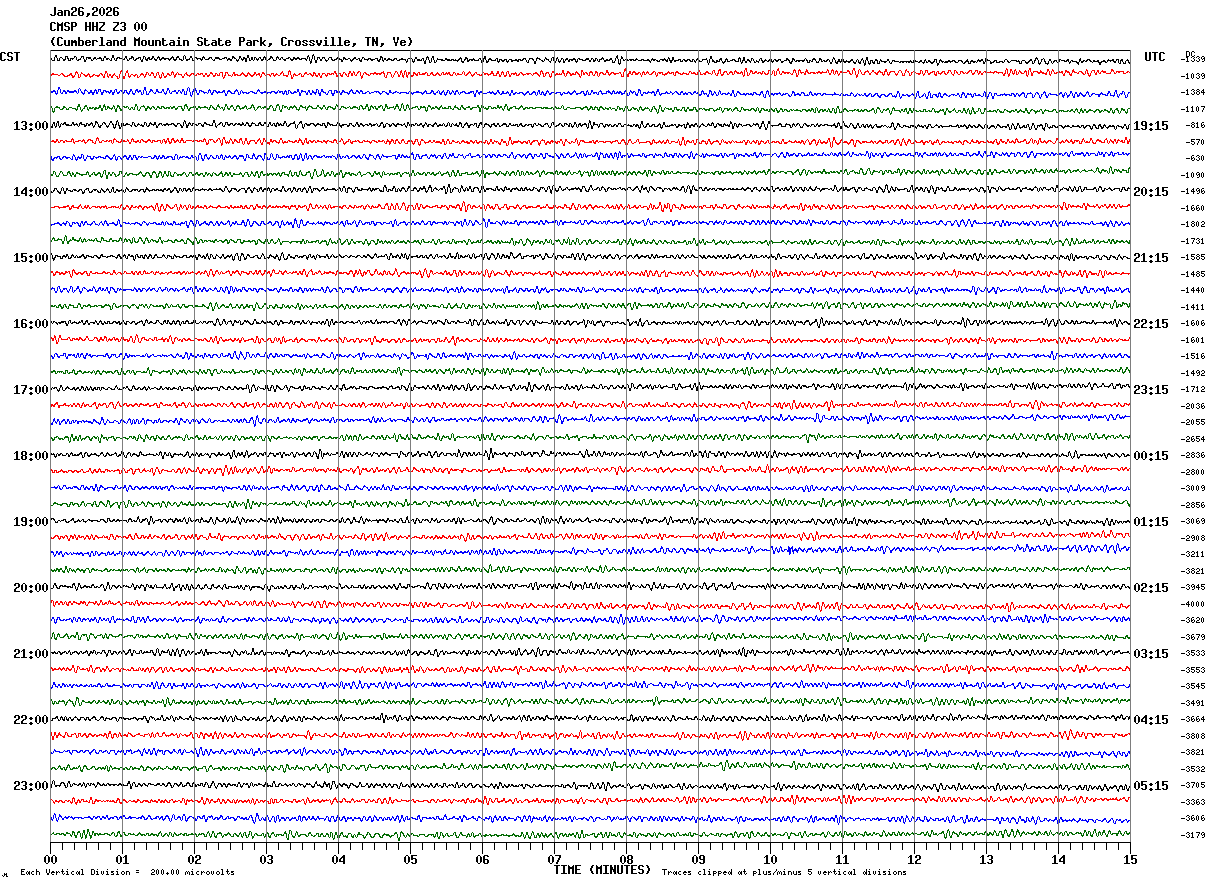The image size is (1210, 886).
Task: Select the 16:00 CST row label
Action: pos(30,324)
